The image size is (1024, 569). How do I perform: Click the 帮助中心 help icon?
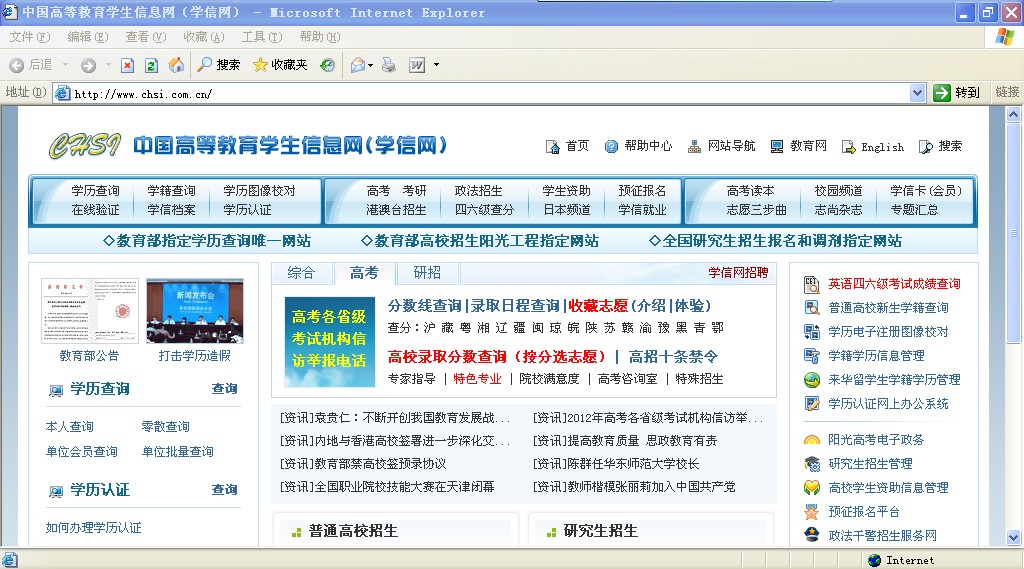click(611, 146)
